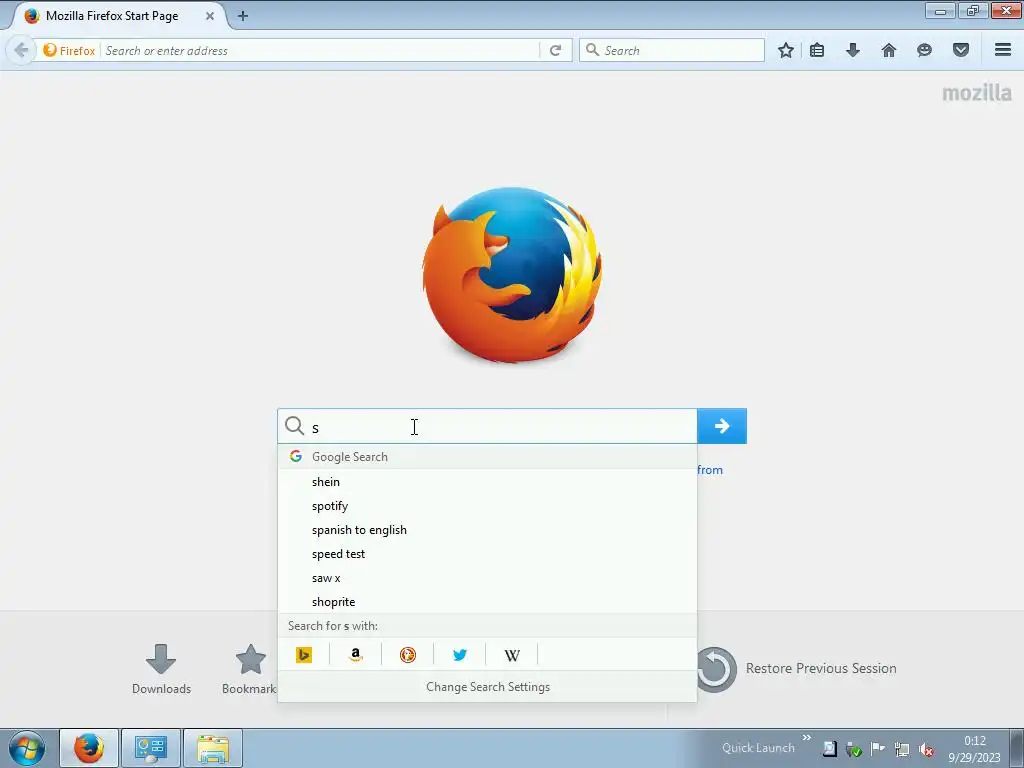Click the start page search field containing s
This screenshot has height=768, width=1024.
487,426
